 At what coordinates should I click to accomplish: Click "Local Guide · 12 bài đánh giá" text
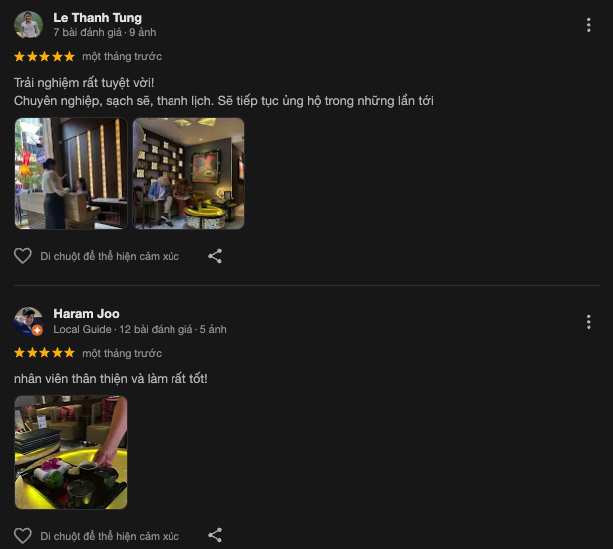coord(123,329)
